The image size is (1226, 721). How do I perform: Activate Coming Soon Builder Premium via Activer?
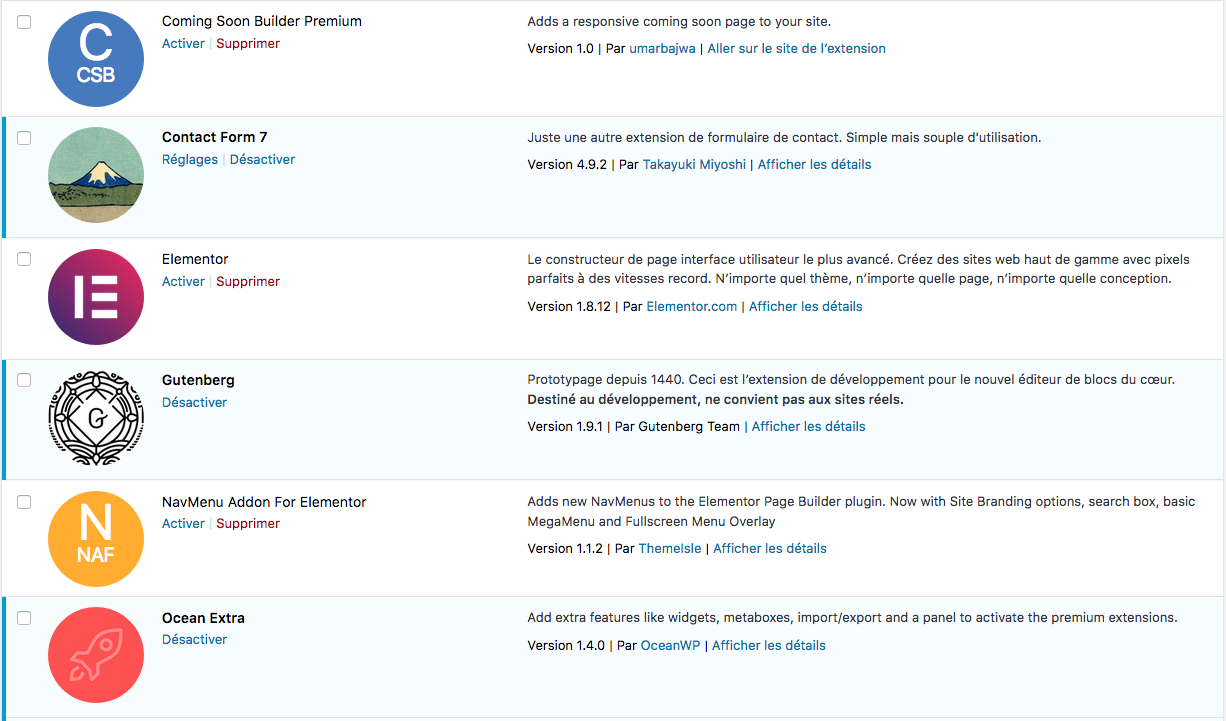[183, 43]
